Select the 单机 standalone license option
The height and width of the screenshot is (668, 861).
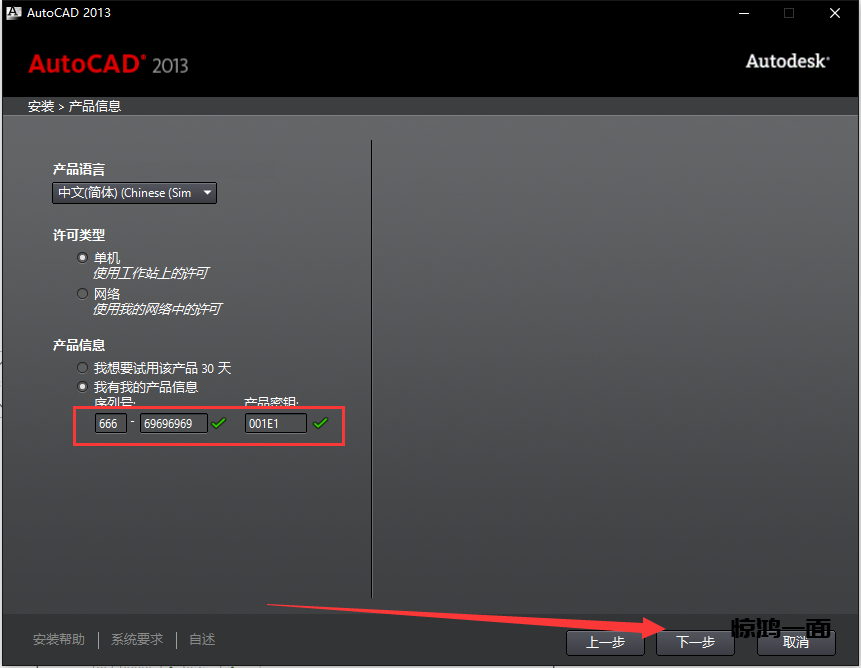[83, 258]
